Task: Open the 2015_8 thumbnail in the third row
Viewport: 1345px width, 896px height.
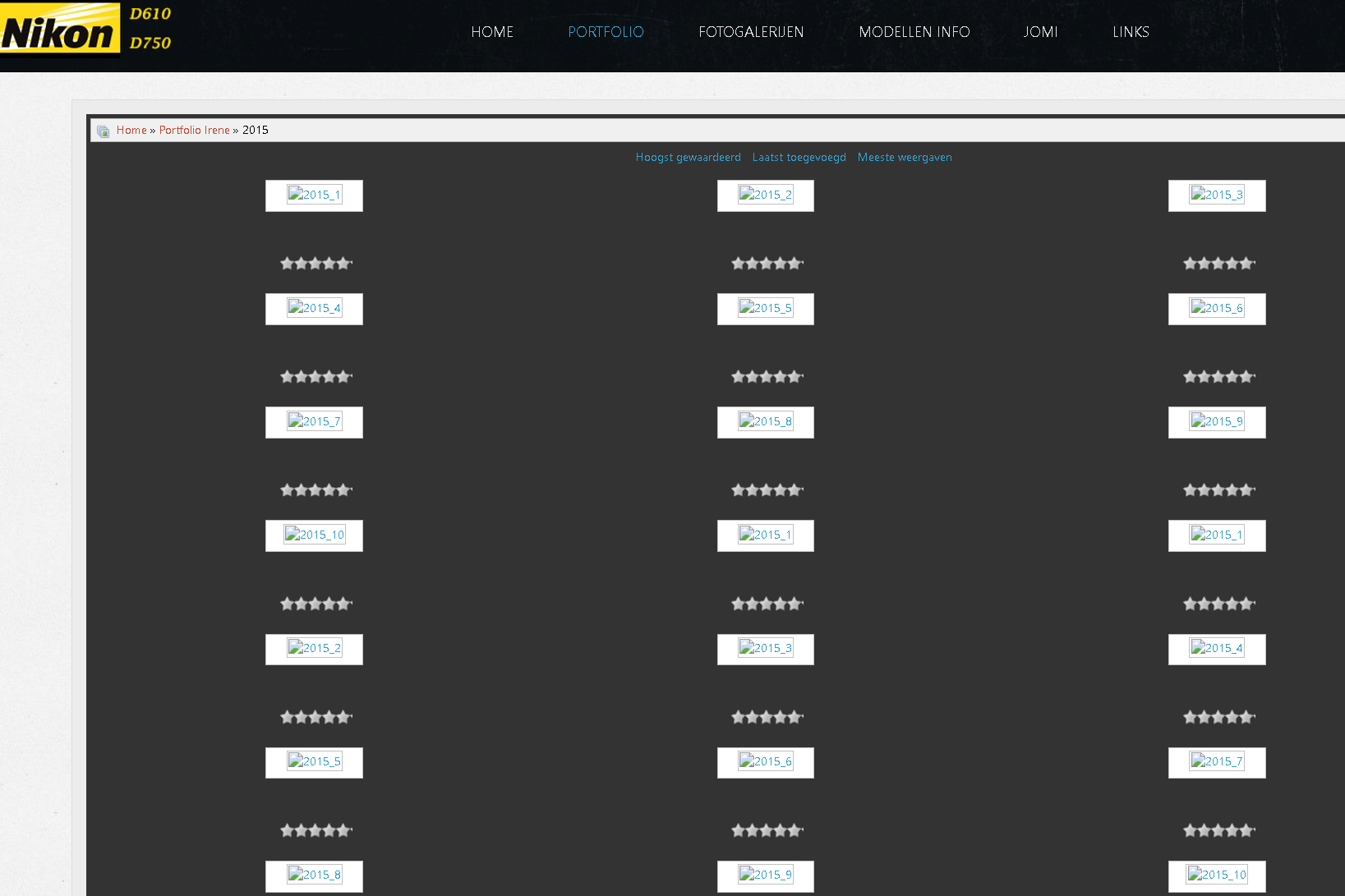Action: (766, 421)
